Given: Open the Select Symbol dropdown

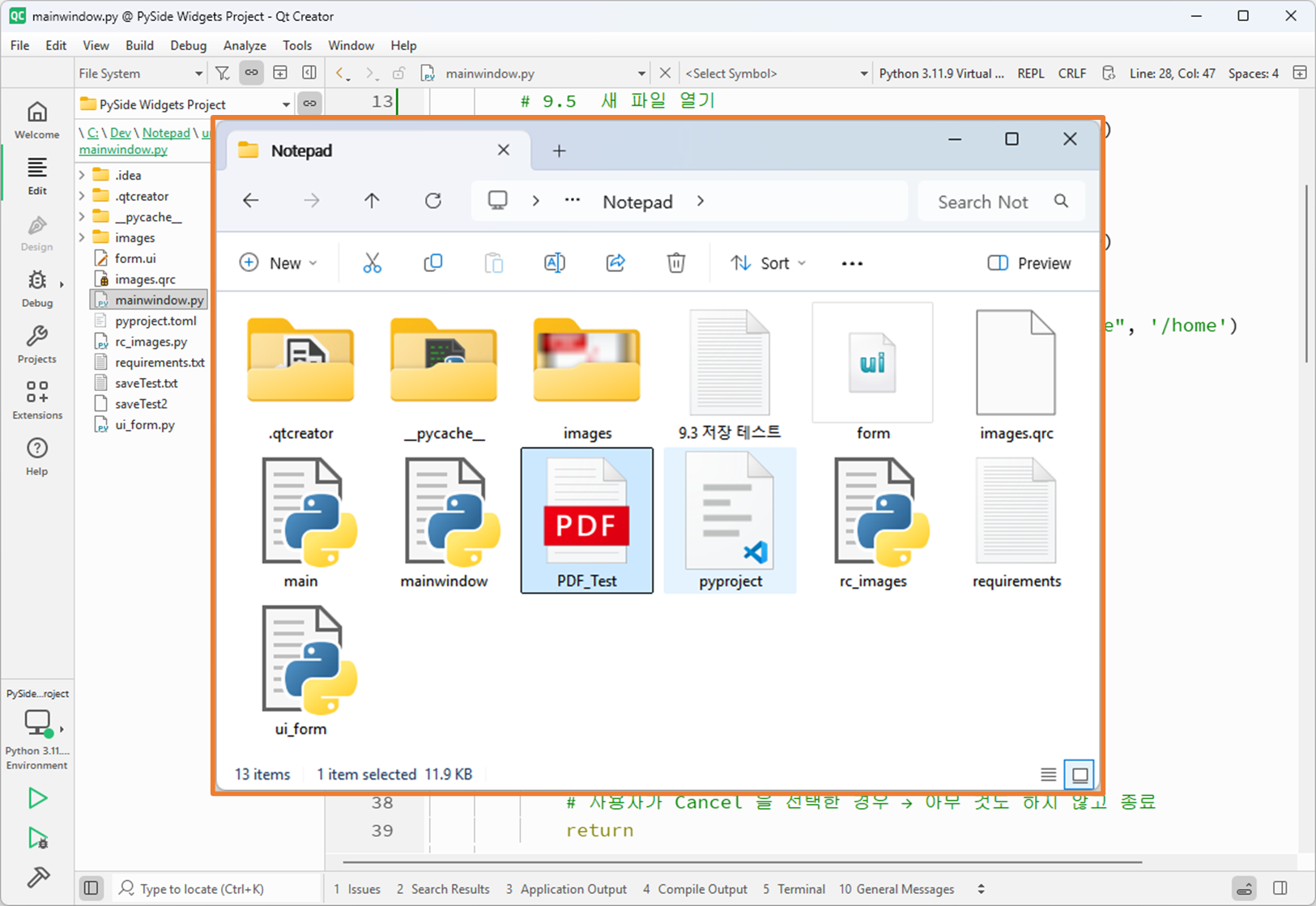Looking at the screenshot, I should (x=776, y=73).
